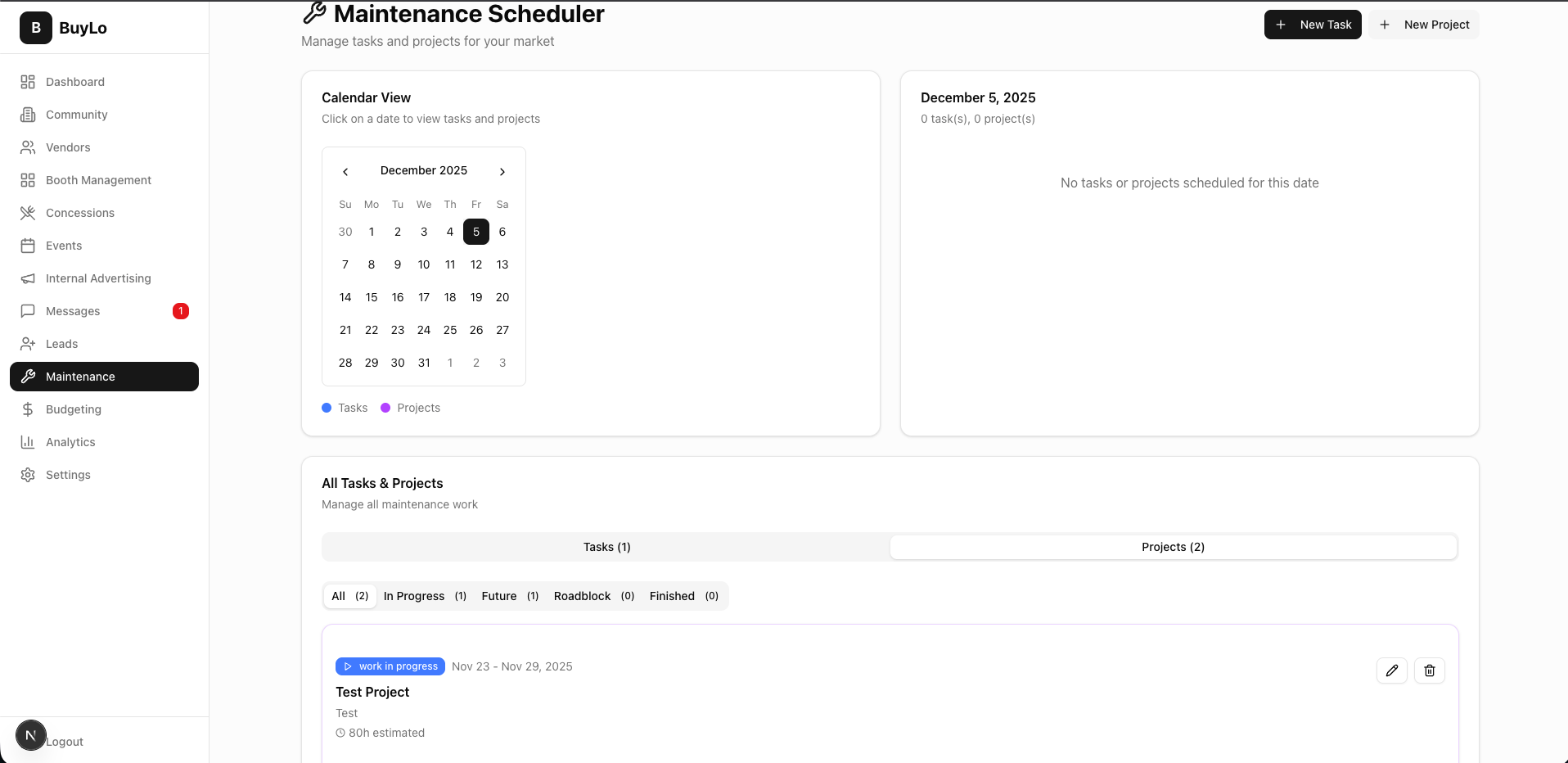Create a New Task
The height and width of the screenshot is (763, 1568).
coord(1312,25)
